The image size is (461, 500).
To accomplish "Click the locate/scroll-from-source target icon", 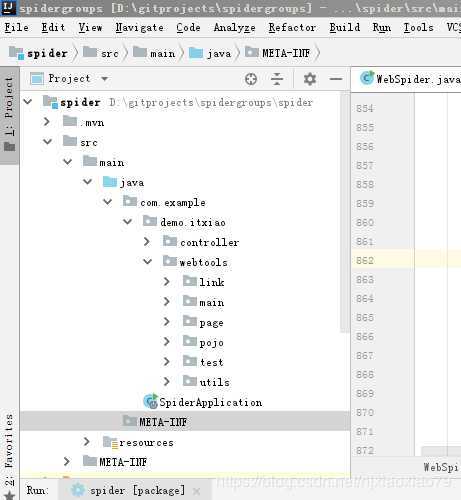I will click(251, 79).
